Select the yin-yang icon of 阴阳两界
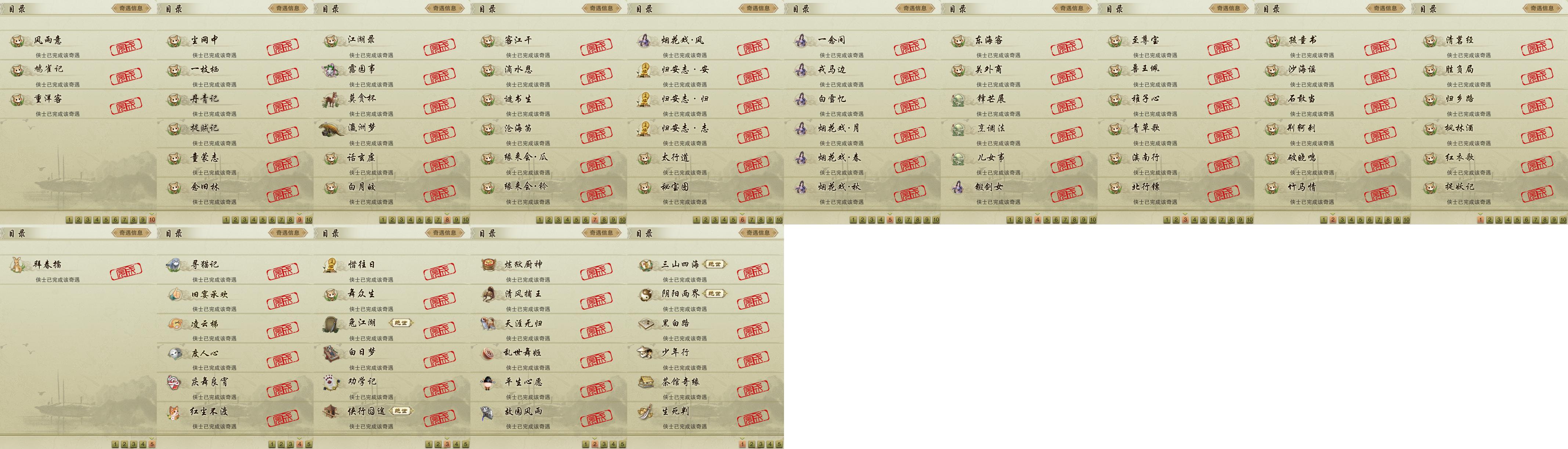 645,294
